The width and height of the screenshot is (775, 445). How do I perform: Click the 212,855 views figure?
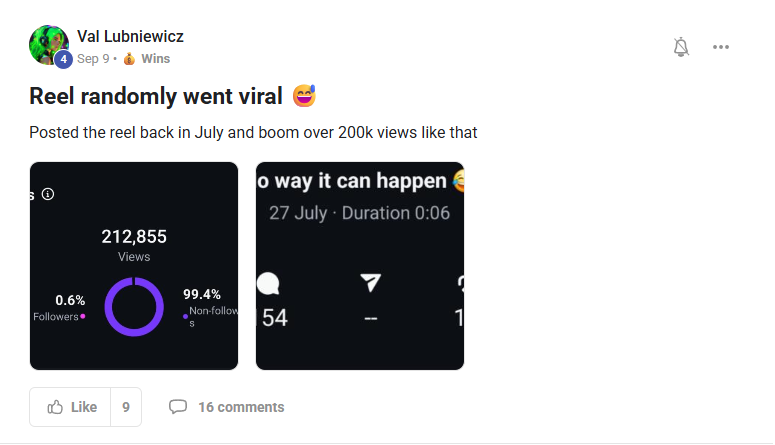pyautogui.click(x=134, y=237)
